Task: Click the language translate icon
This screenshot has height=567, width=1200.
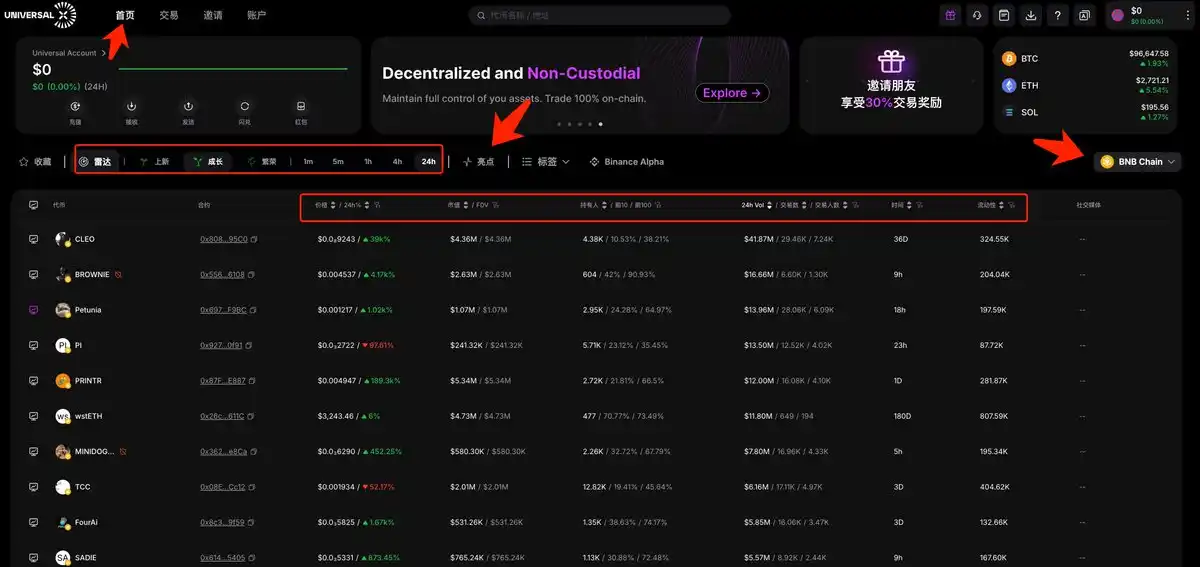Action: [1085, 15]
